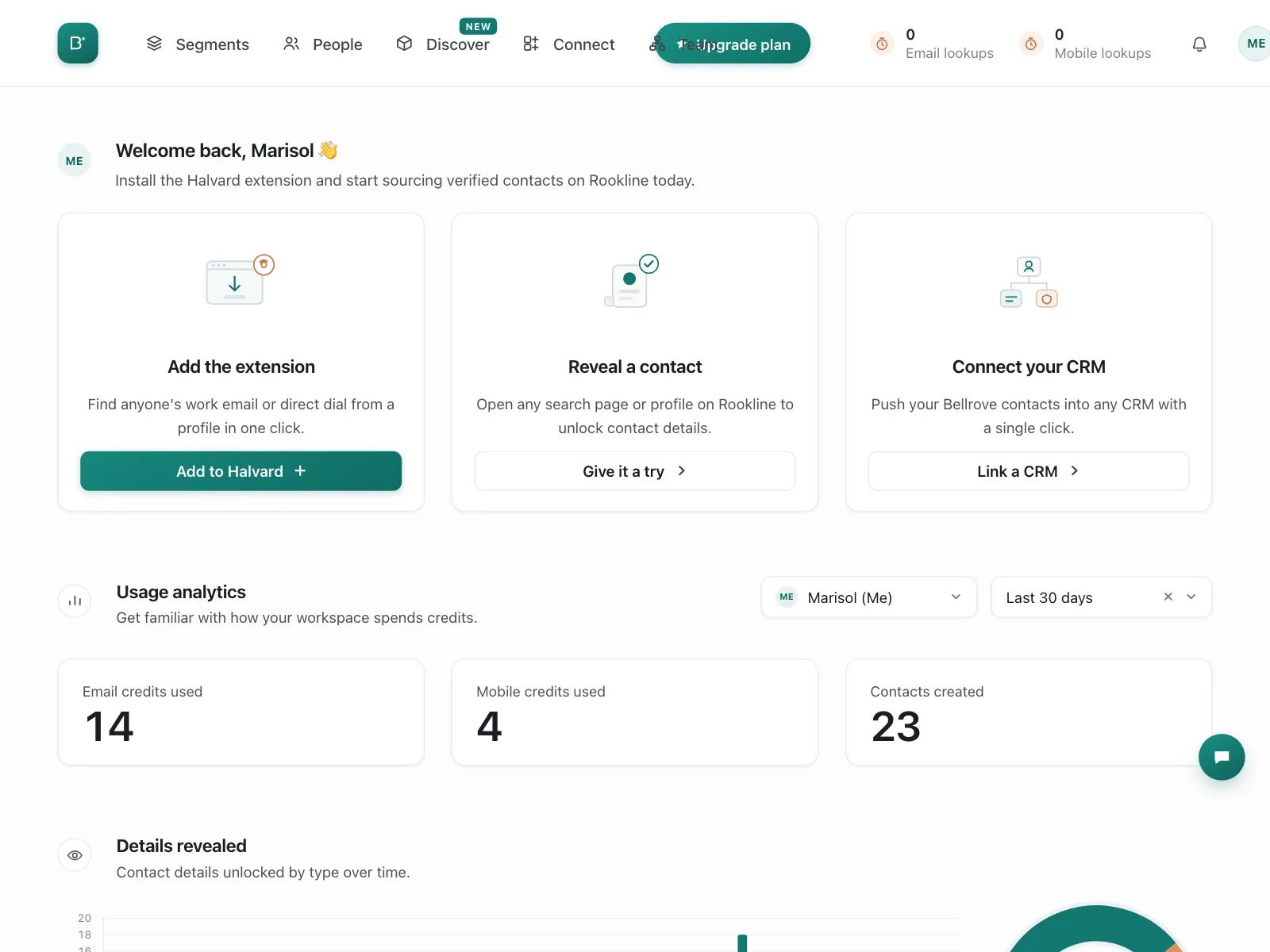Click the CRM org-chart illustration
This screenshot has height=952, width=1270.
[1029, 282]
